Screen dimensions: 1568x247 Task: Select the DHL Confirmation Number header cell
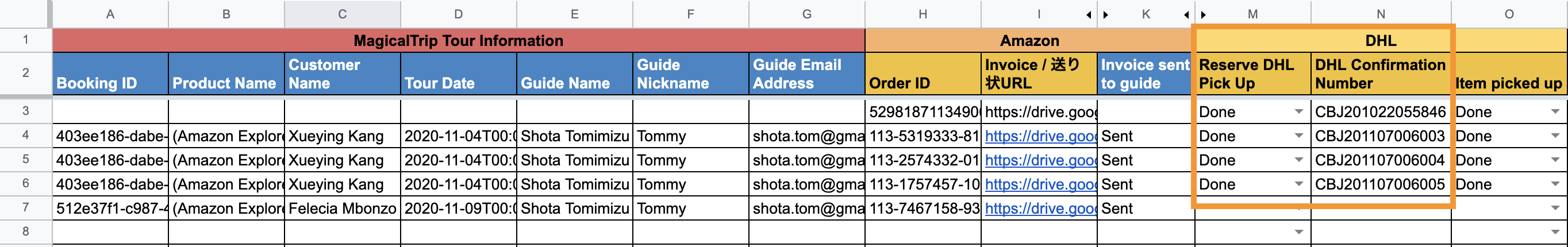(x=1380, y=74)
